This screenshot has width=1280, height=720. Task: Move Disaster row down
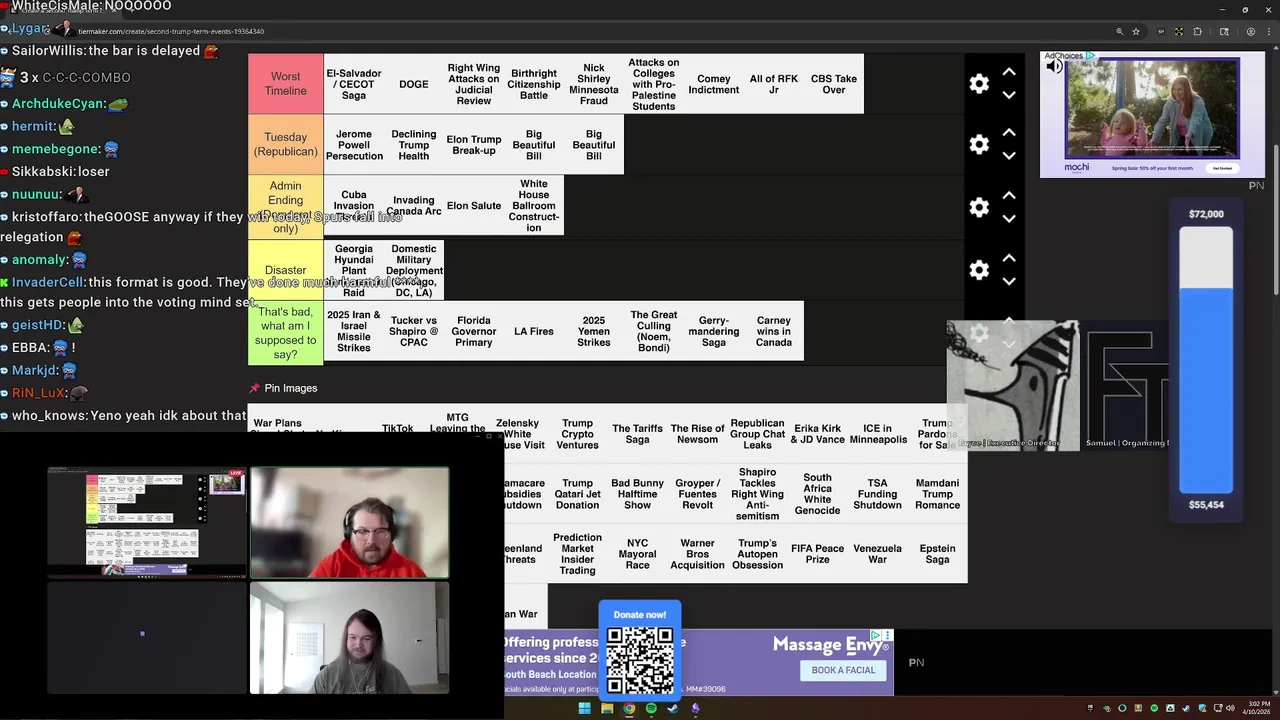click(1009, 281)
